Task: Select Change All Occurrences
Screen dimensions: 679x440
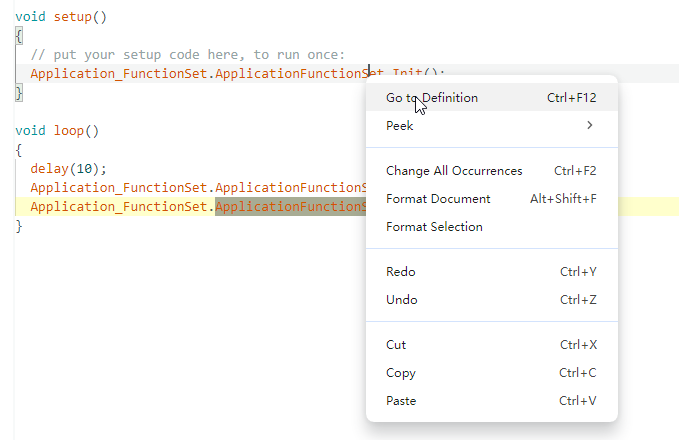Action: [491, 171]
